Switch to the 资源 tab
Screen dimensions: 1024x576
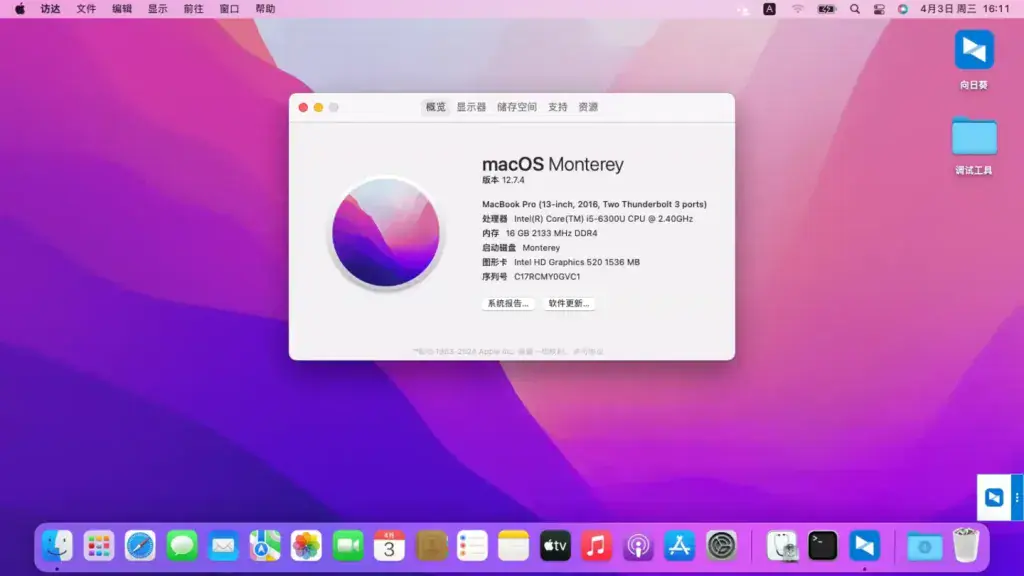point(588,107)
